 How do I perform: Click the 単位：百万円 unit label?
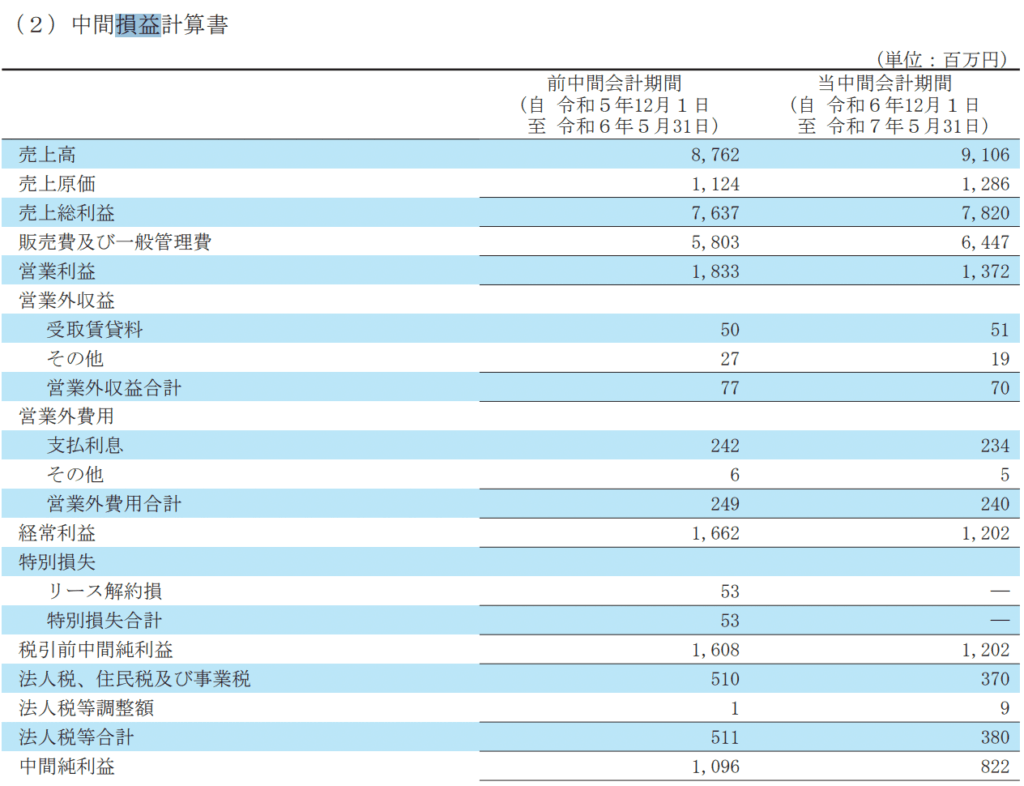click(x=939, y=60)
